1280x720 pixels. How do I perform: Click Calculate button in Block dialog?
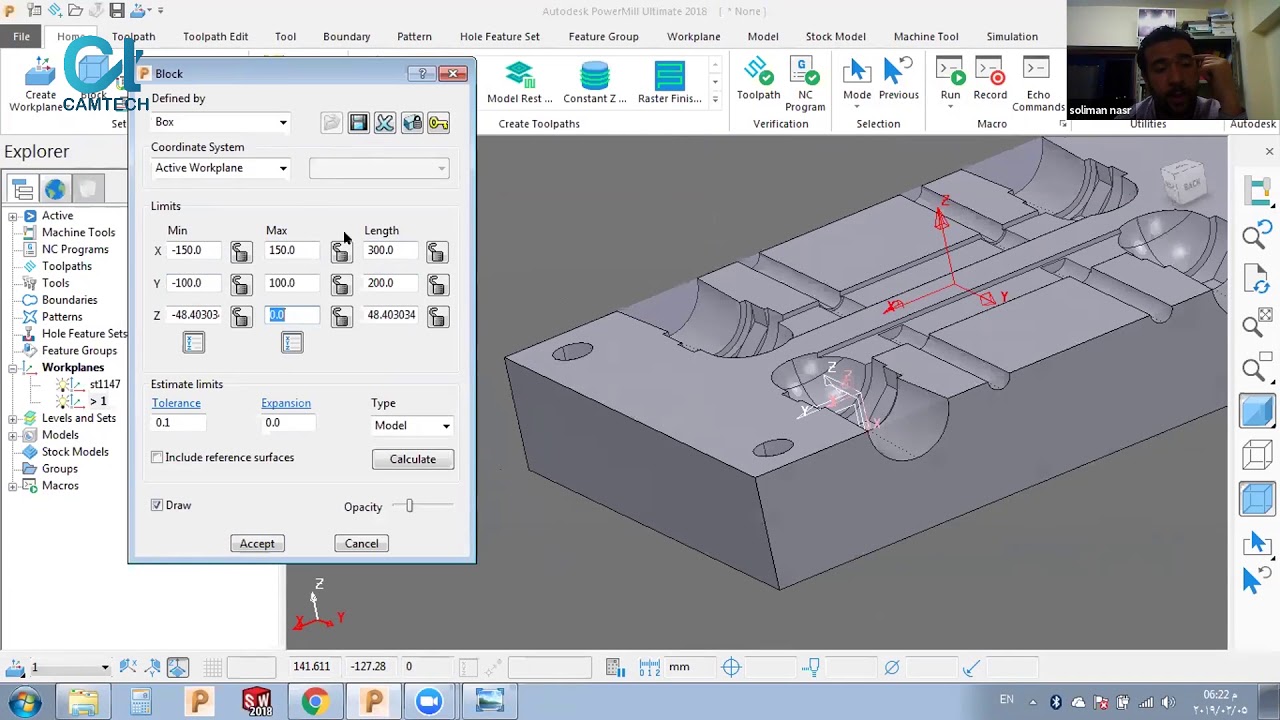pyautogui.click(x=413, y=459)
